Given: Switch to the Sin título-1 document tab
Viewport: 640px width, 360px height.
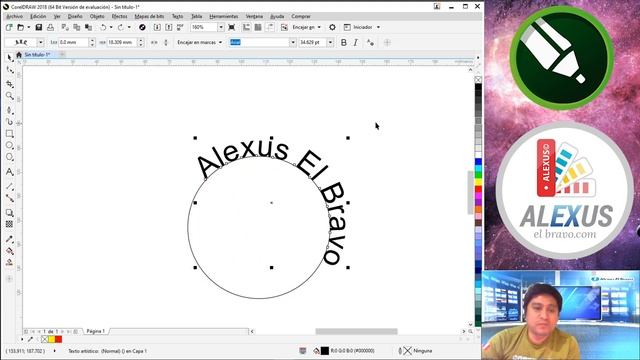Looking at the screenshot, I should point(37,54).
